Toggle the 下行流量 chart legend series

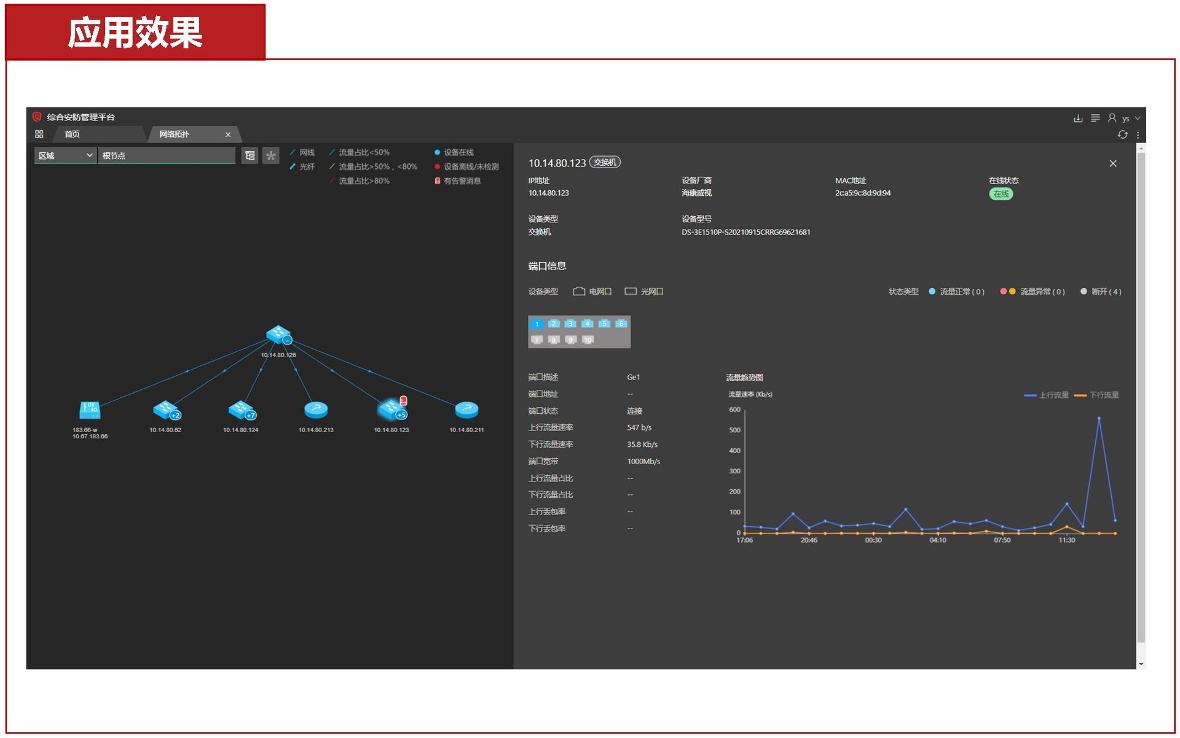[1096, 395]
